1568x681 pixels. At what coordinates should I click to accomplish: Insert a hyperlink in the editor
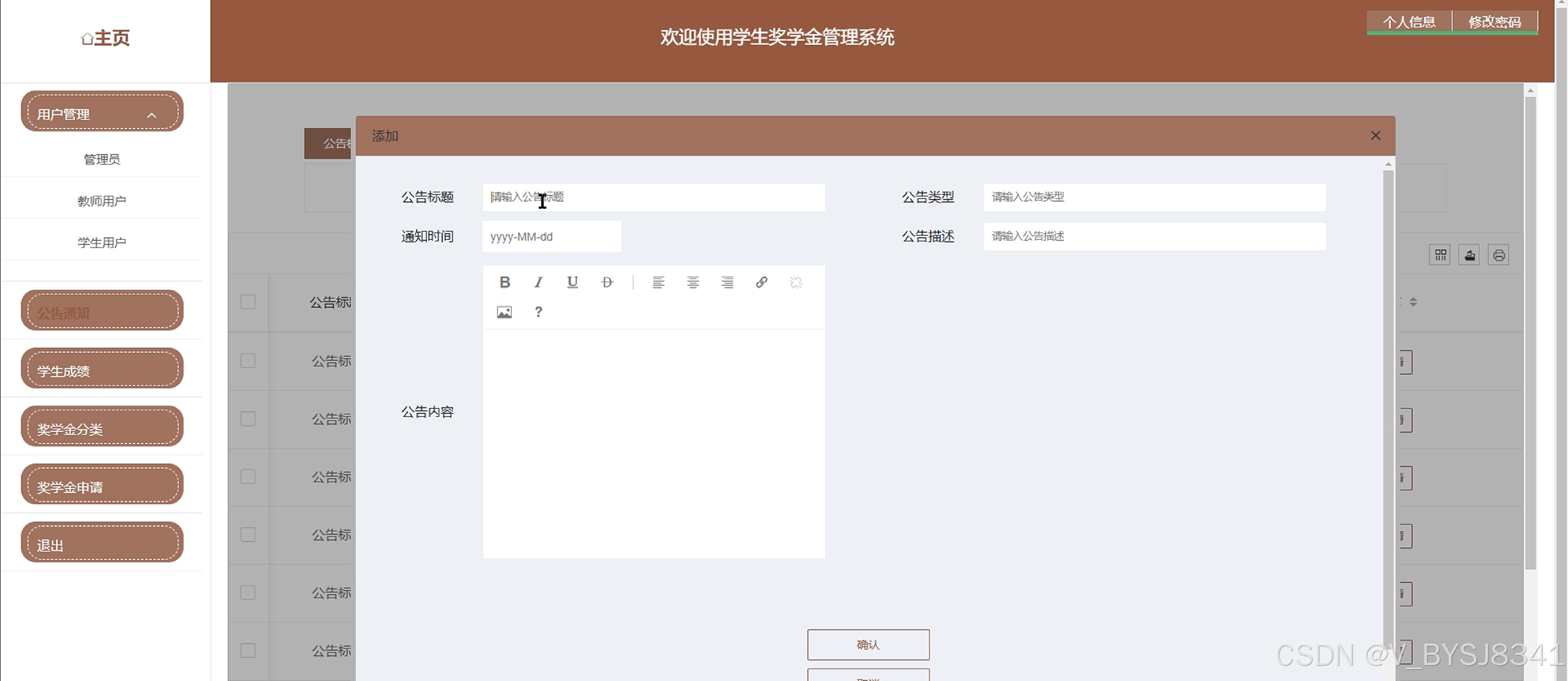coord(762,282)
